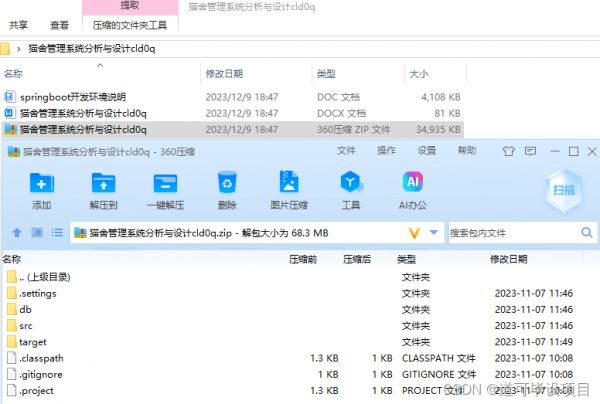The image size is (600, 404).
Task: Open the 查看 tab in Explorer ribbon
Action: [59, 25]
